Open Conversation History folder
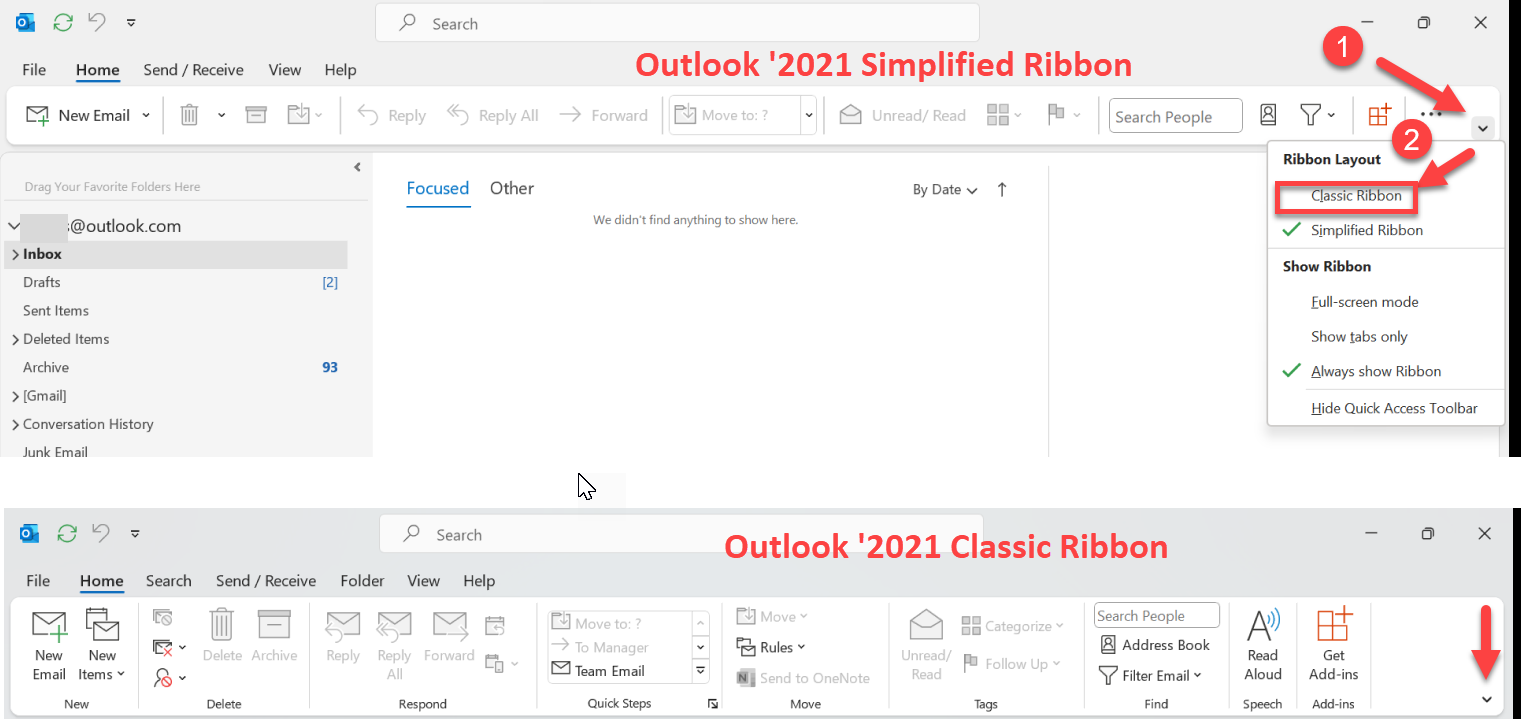 coord(88,424)
